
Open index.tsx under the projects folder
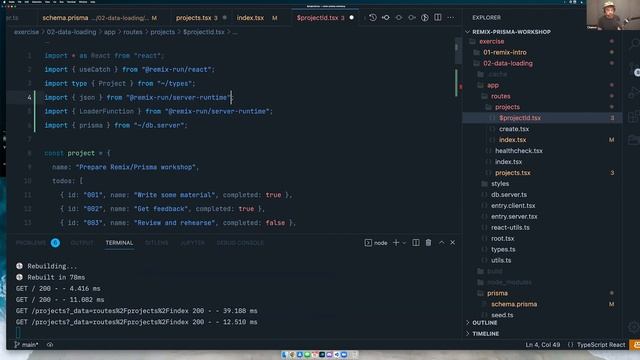[512, 140]
